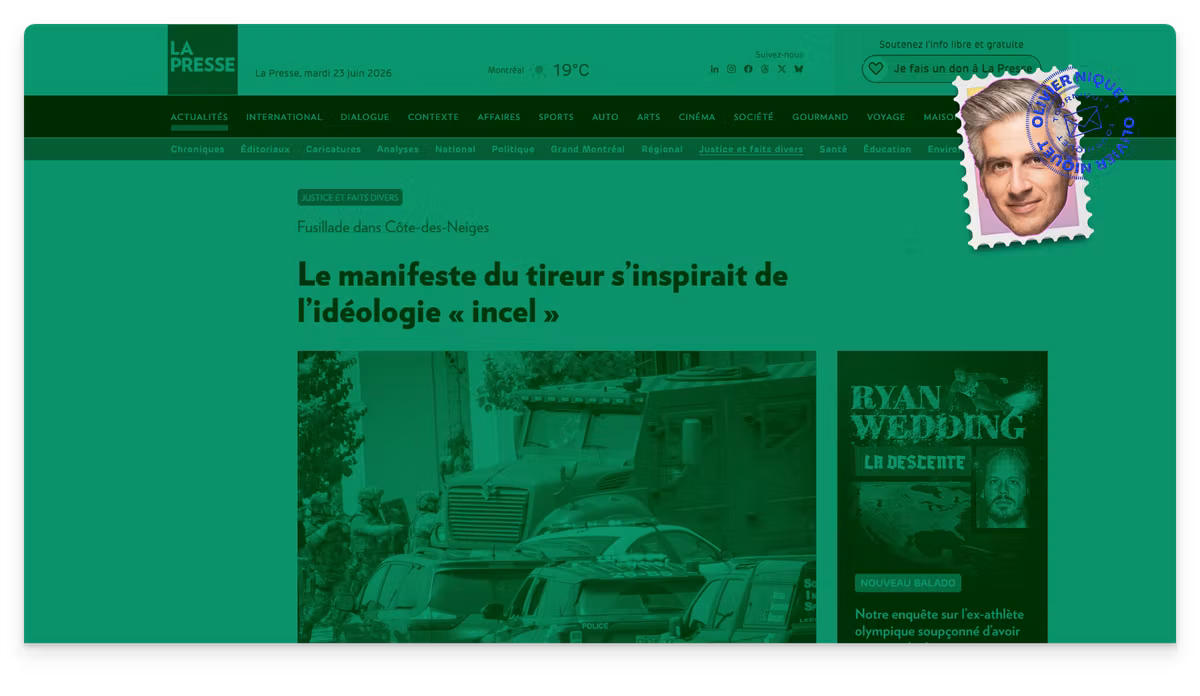The width and height of the screenshot is (1200, 696).
Task: Click the Justice et faits divers article tag
Action: pyautogui.click(x=350, y=198)
